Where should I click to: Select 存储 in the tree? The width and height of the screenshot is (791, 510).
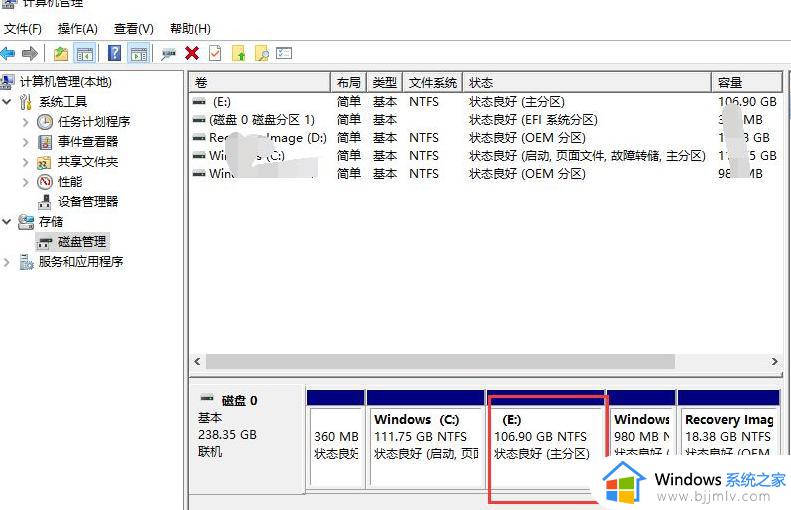point(51,221)
